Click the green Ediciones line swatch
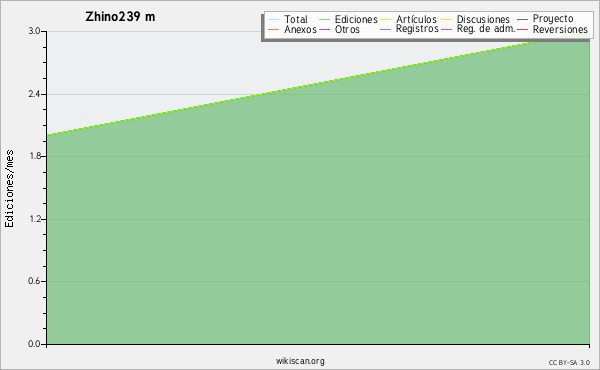600x370 pixels. click(324, 20)
